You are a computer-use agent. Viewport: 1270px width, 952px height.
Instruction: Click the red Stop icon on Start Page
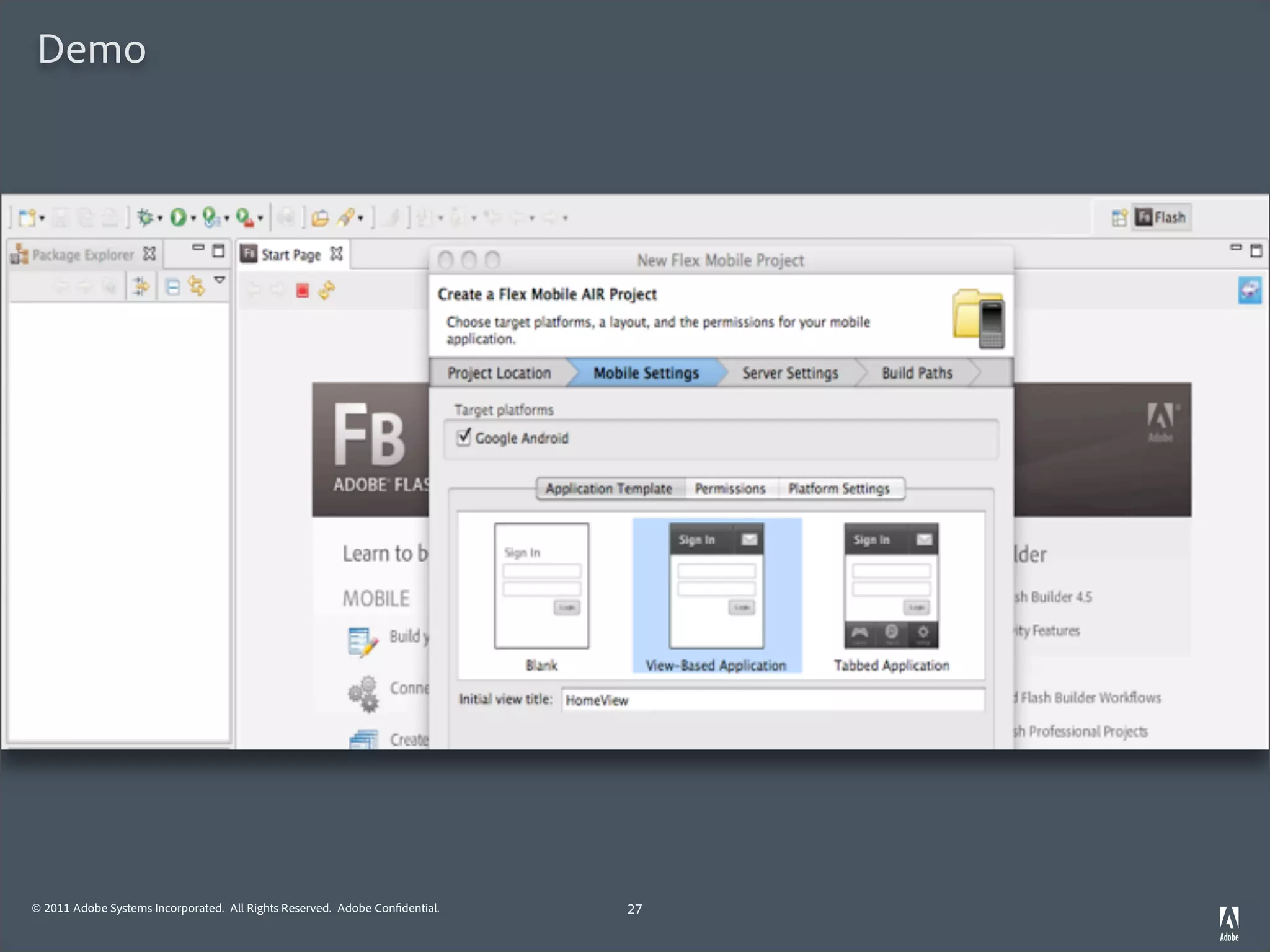pyautogui.click(x=303, y=290)
